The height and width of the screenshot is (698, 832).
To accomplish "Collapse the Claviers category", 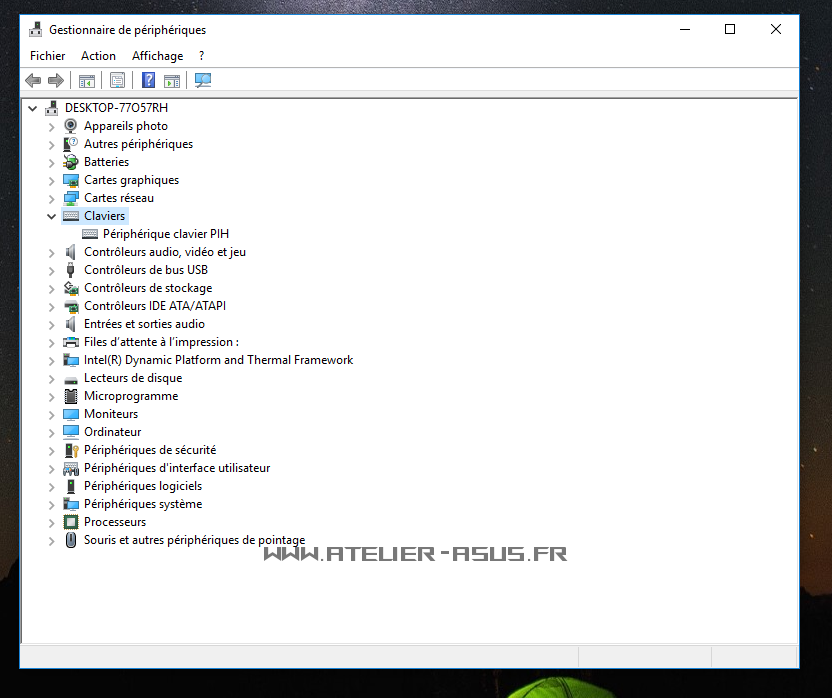I will click(52, 216).
